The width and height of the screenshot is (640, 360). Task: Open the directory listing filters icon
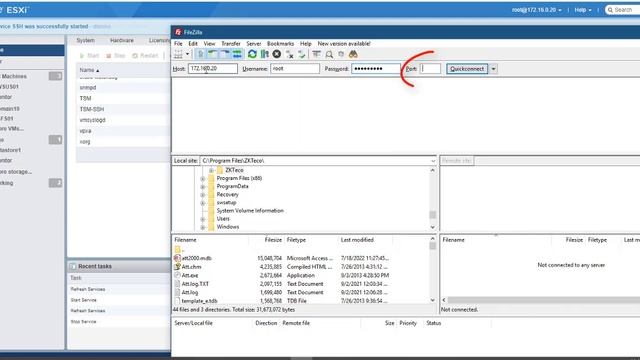click(316, 54)
